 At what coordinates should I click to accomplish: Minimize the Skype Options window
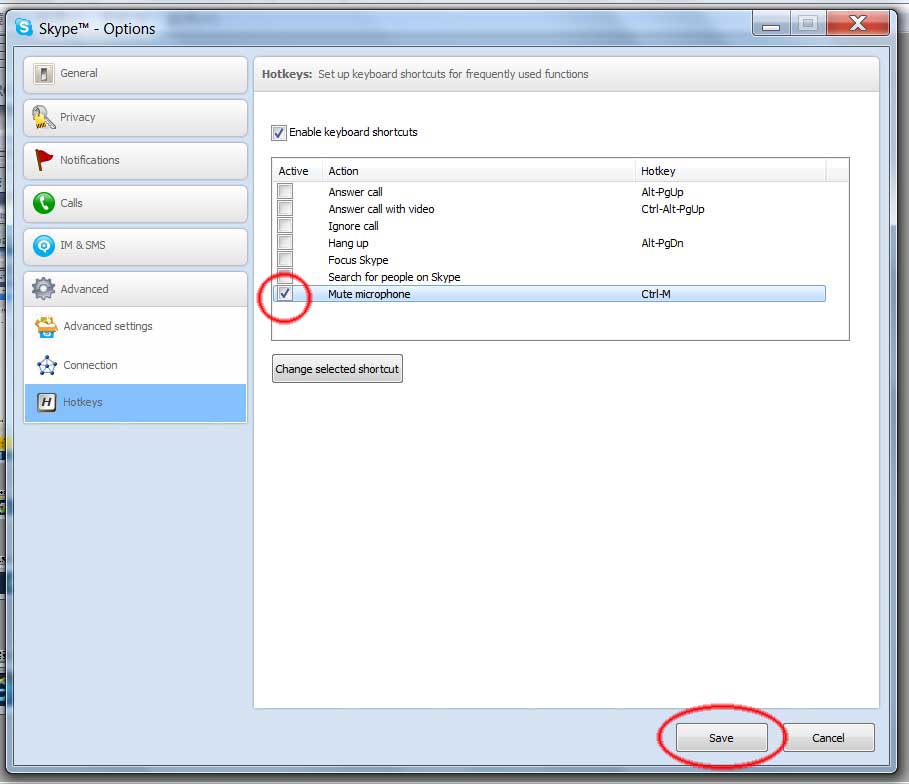pyautogui.click(x=770, y=24)
